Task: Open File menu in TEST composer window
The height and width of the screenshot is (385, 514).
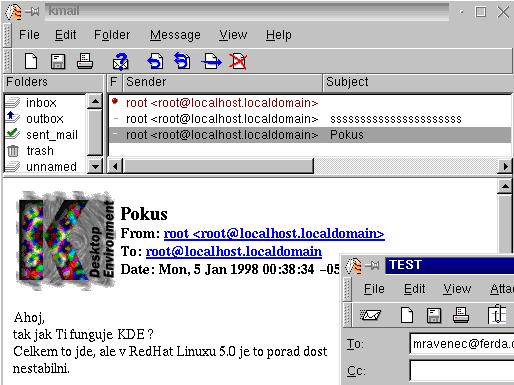Action: tap(374, 289)
